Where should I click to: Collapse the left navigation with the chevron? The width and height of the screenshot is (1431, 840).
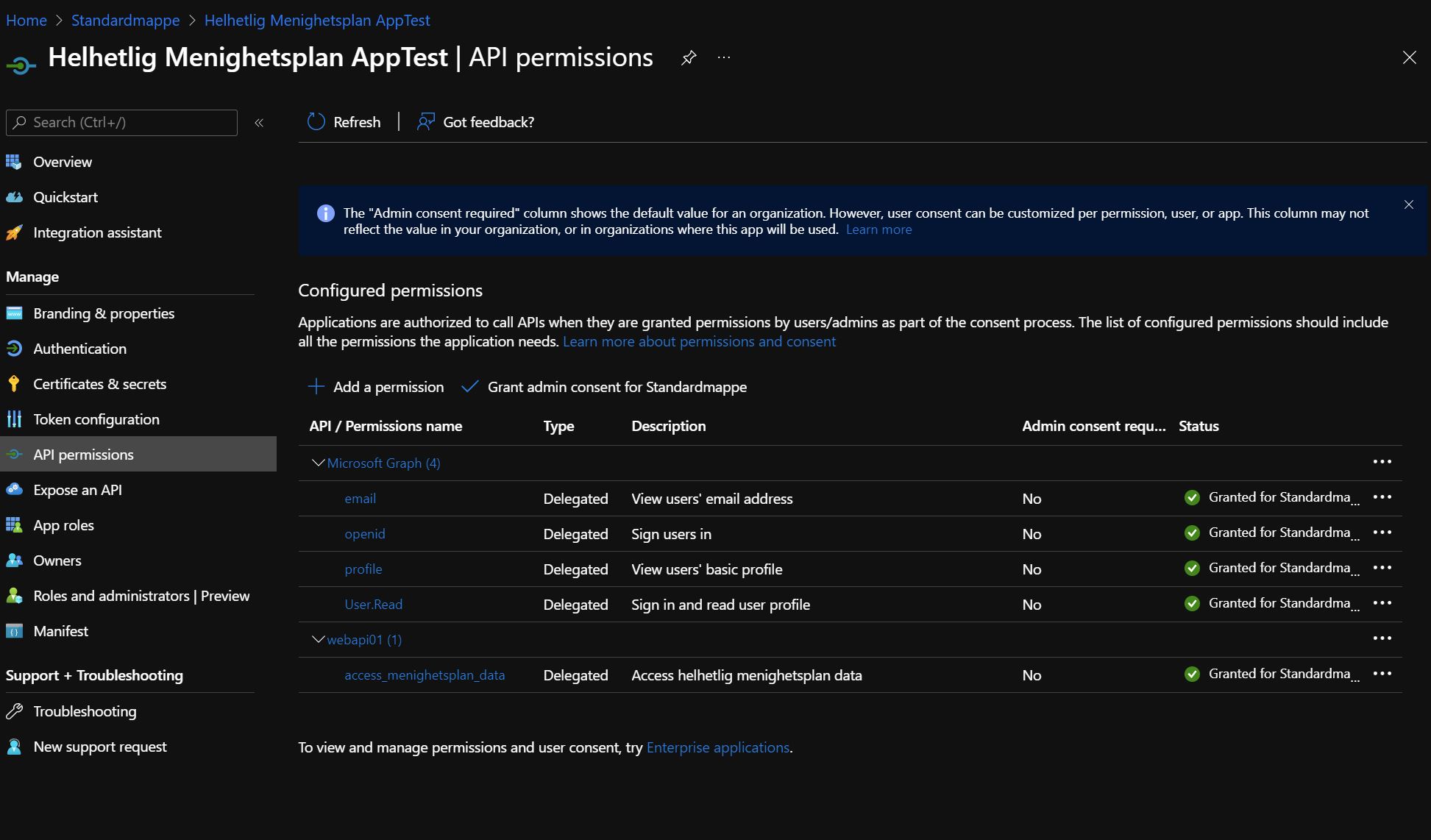(x=258, y=123)
